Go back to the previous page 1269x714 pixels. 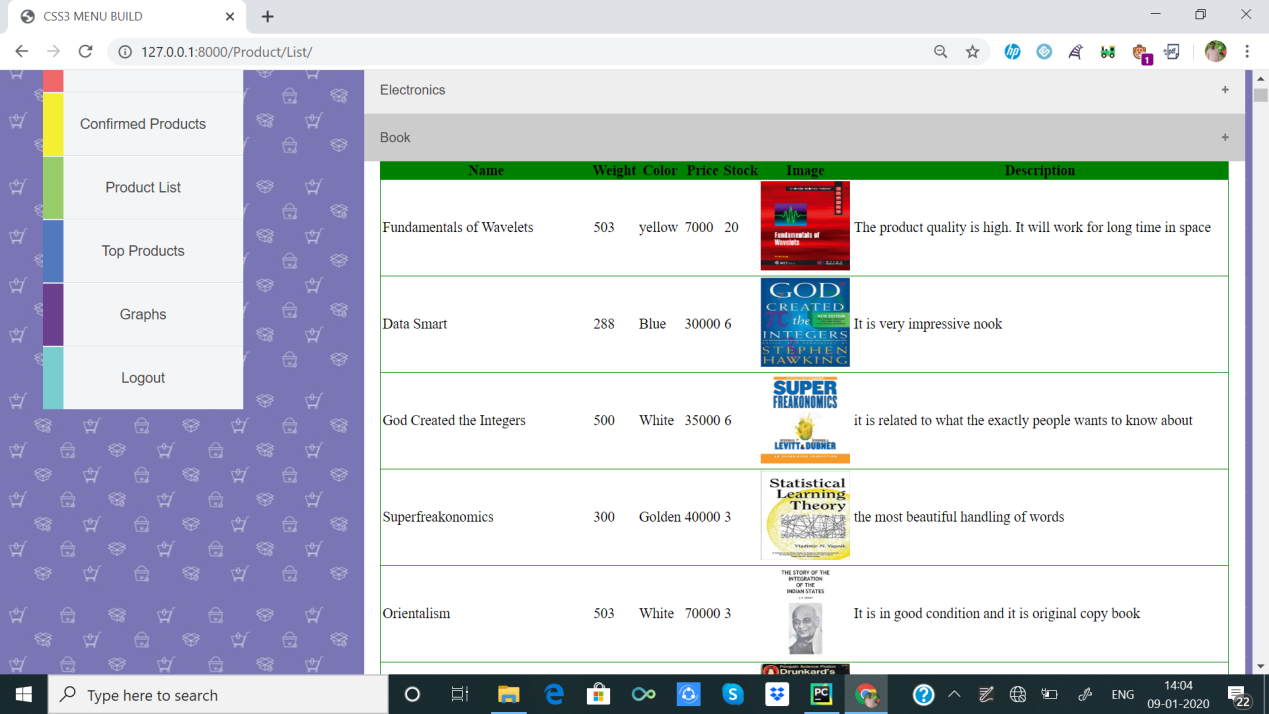coord(21,52)
